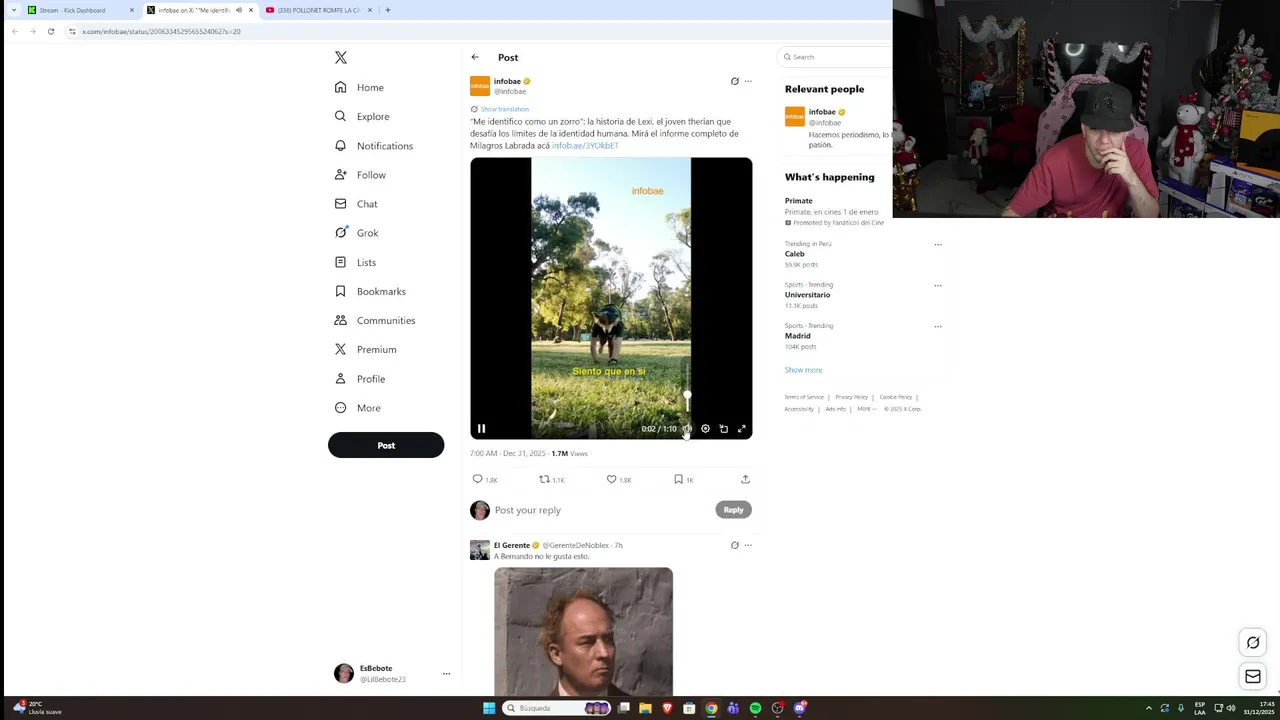
Task: Click the Grok icon on infobae post
Action: pyautogui.click(x=735, y=81)
